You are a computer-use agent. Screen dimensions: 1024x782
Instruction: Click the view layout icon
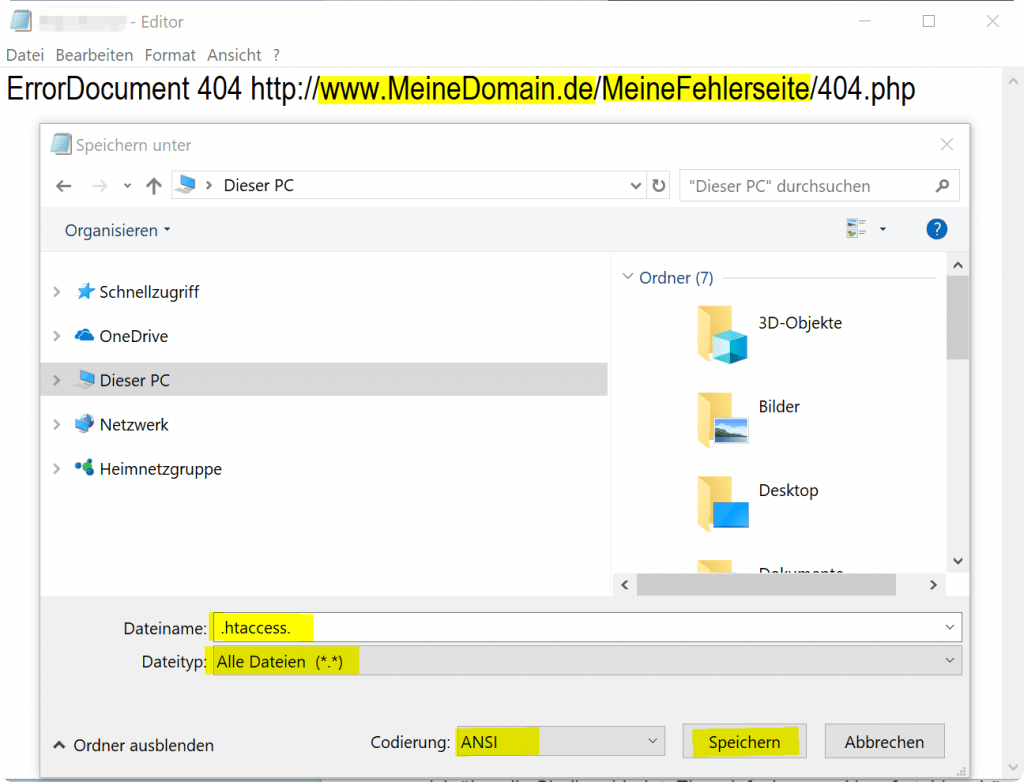[856, 229]
